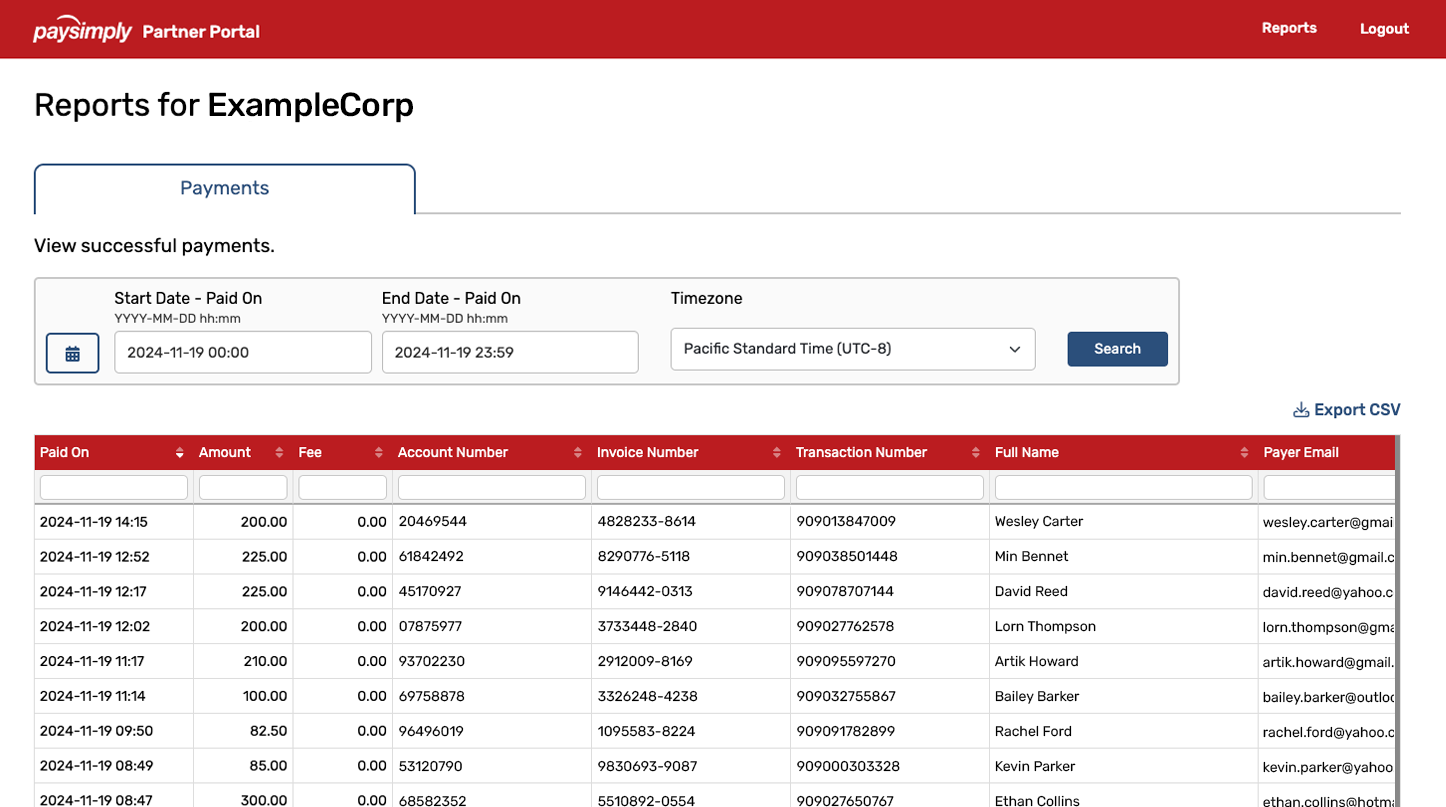
Task: Click email wesley.carter@gmai
Action: tap(1328, 522)
